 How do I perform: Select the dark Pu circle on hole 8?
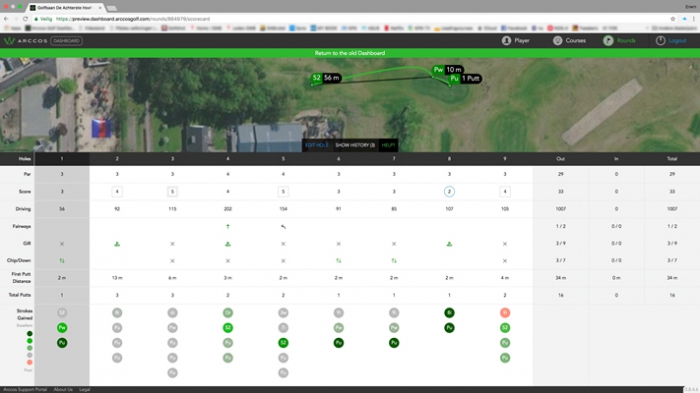click(x=449, y=328)
